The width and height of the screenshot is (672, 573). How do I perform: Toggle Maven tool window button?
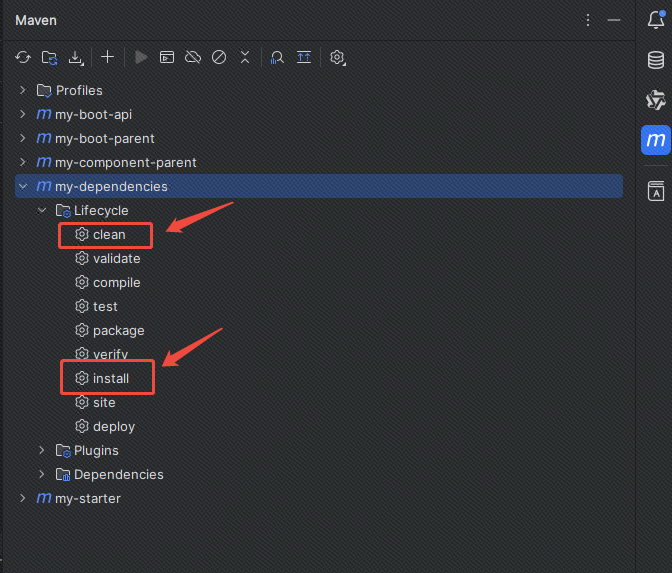coord(656,140)
